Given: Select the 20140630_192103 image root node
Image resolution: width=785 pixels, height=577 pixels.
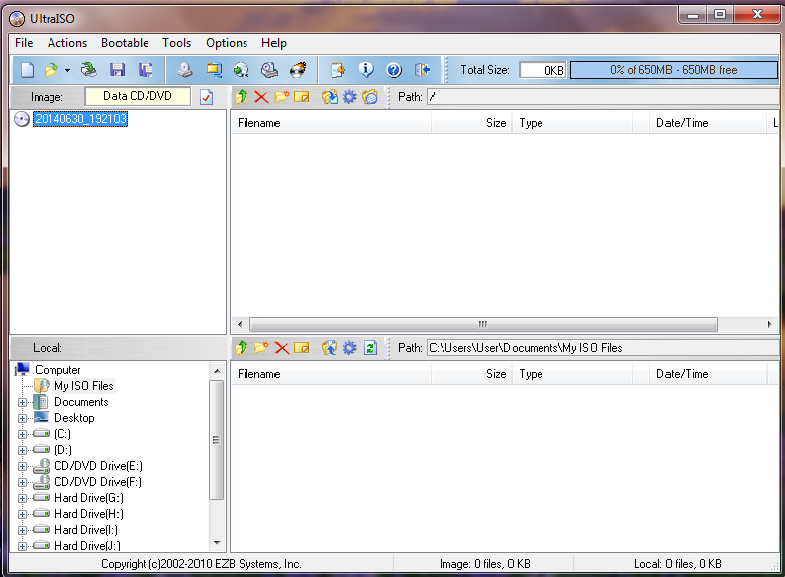Looking at the screenshot, I should coord(81,119).
